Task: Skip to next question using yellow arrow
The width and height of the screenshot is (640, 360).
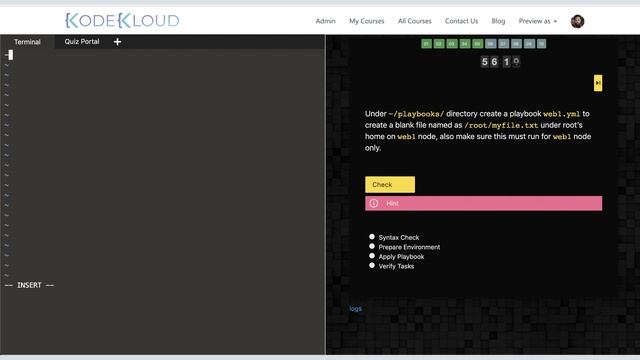Action: coord(598,83)
